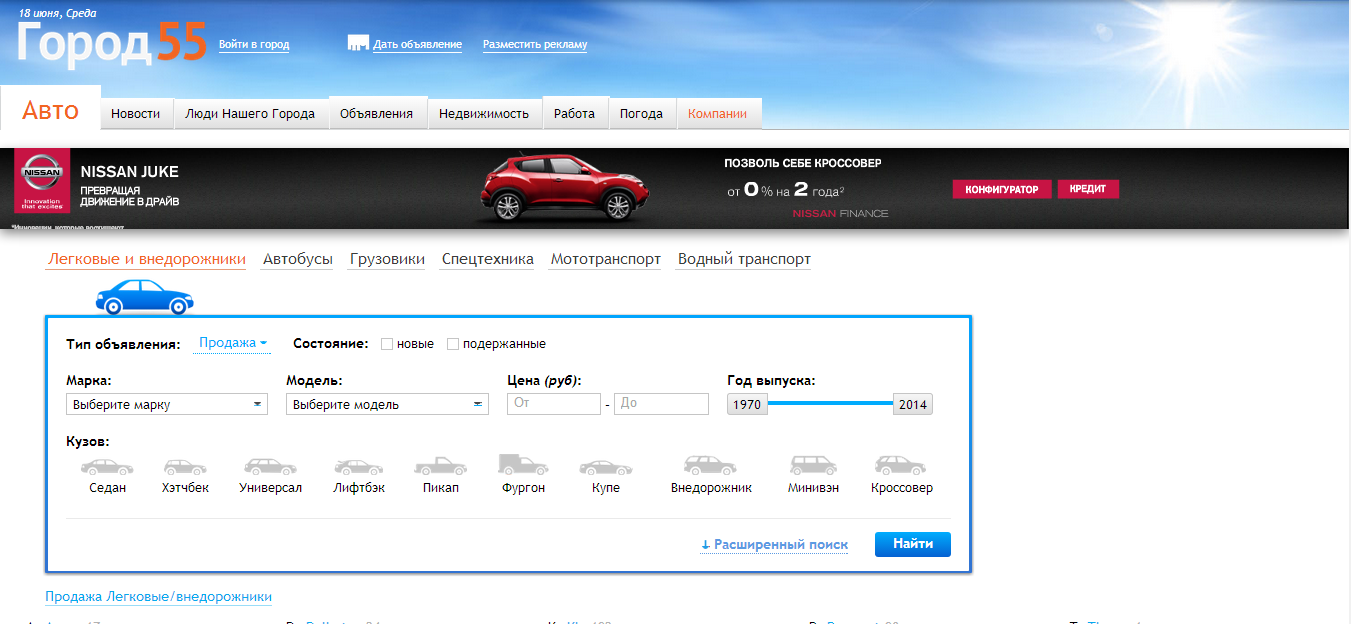The height and width of the screenshot is (624, 1351).
Task: Pick the Универсал wagon body icon
Action: (270, 467)
